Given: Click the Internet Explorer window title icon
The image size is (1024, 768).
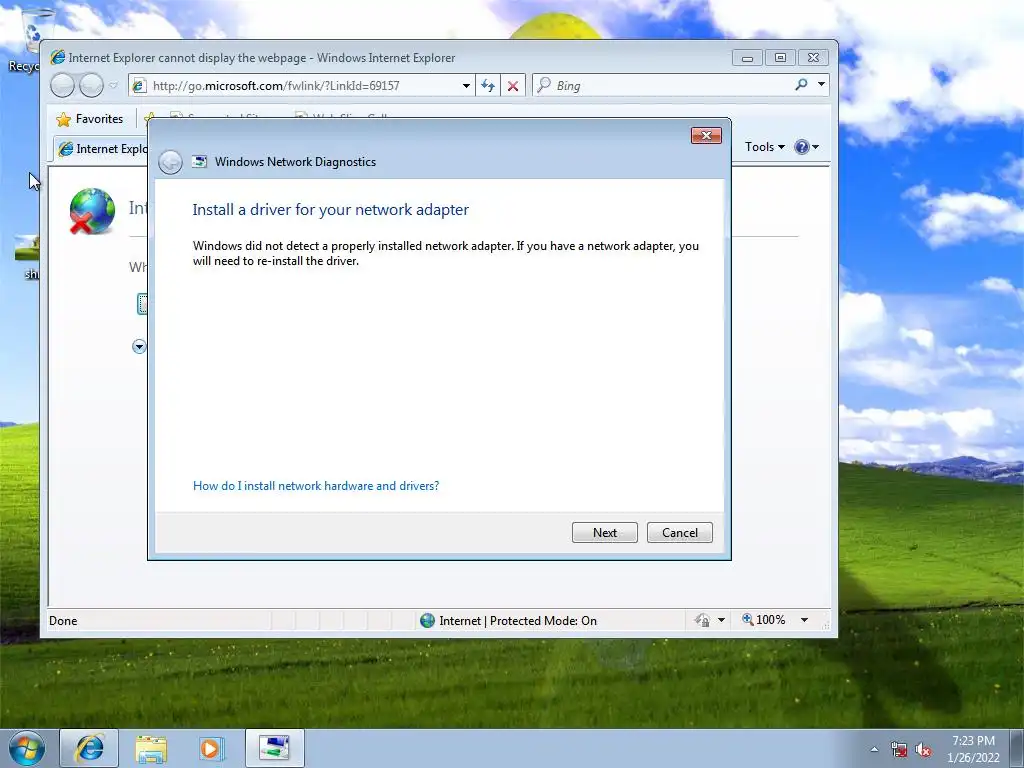Looking at the screenshot, I should coord(57,57).
